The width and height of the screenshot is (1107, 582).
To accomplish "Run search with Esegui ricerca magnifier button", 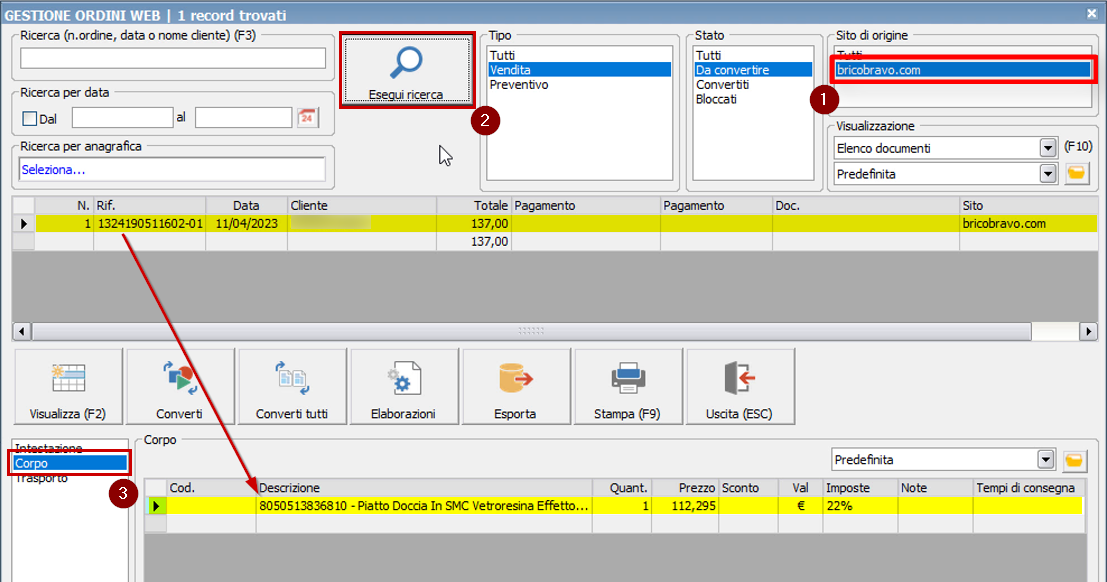I will click(407, 70).
